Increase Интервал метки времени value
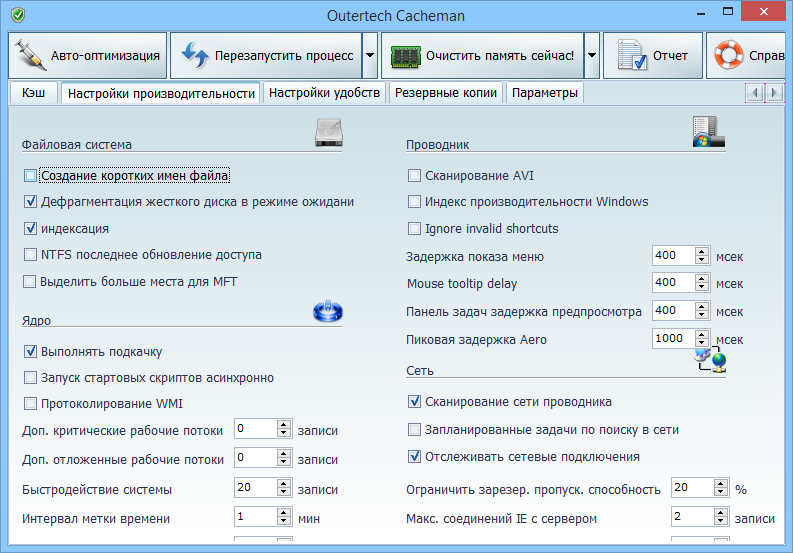This screenshot has width=793, height=553. [x=284, y=512]
